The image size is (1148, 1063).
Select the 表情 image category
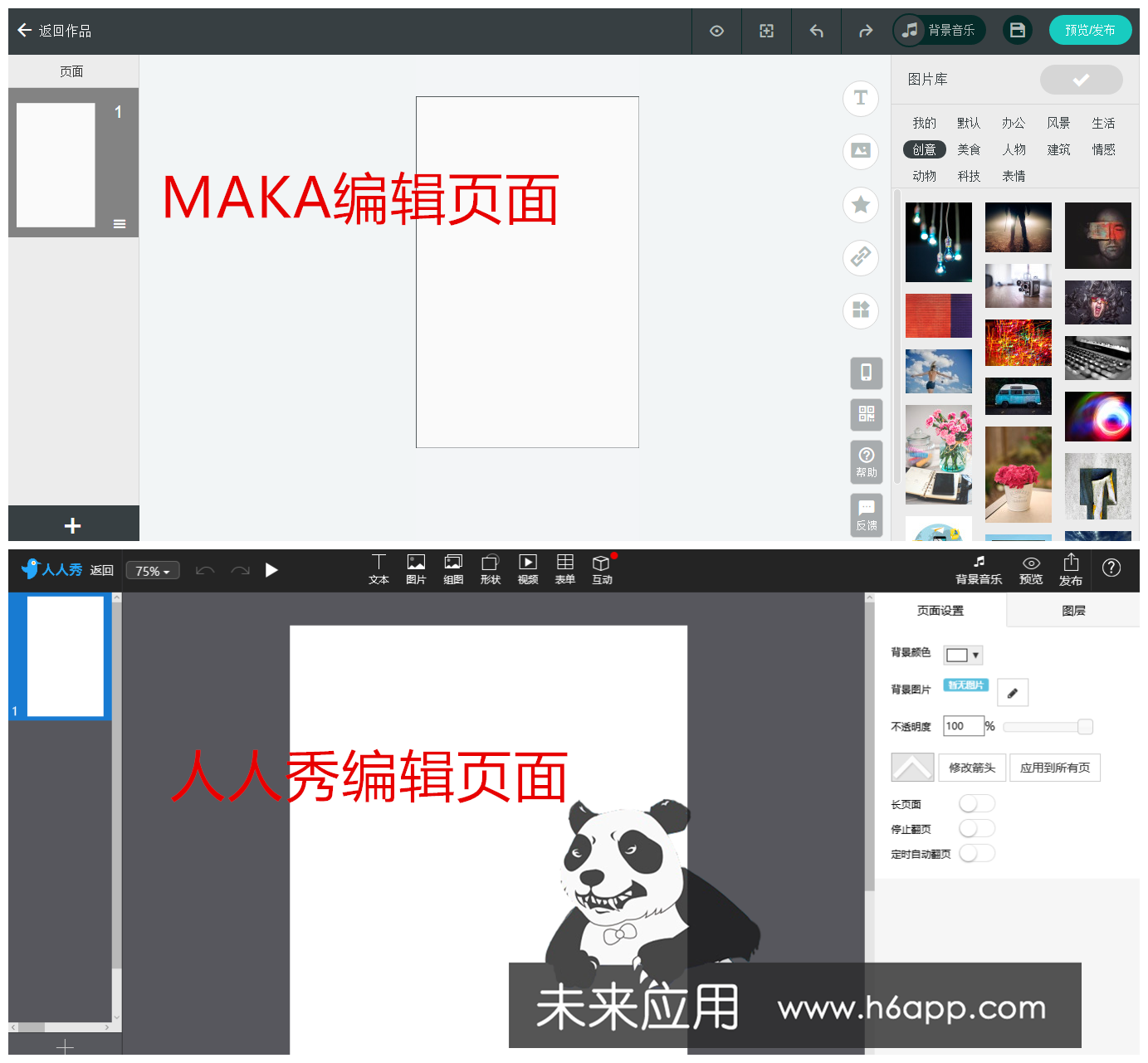pos(1014,176)
